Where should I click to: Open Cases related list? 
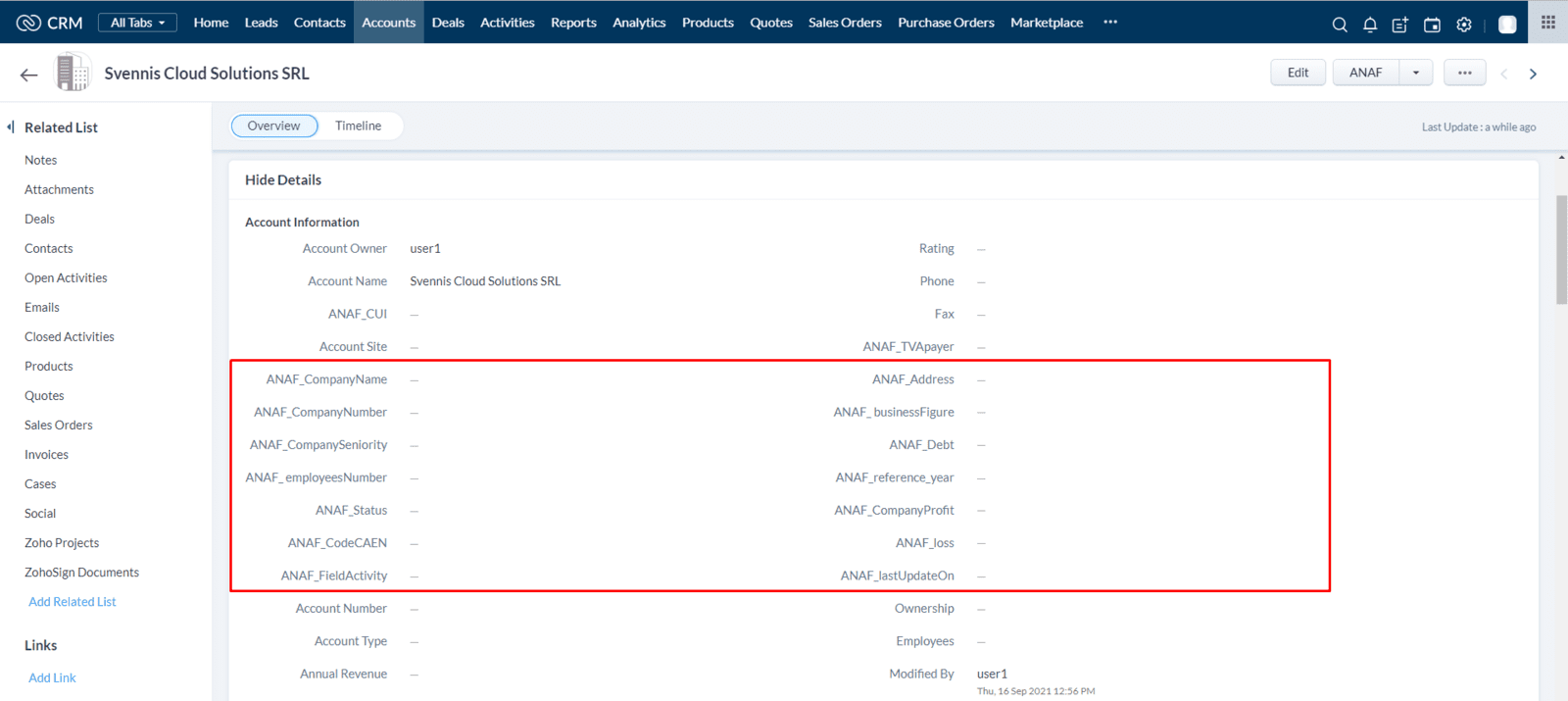click(40, 483)
